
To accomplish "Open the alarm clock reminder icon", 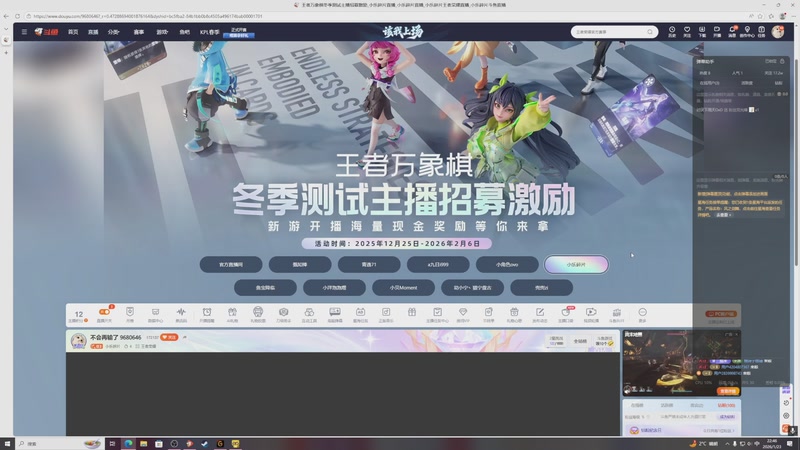I will [207, 314].
